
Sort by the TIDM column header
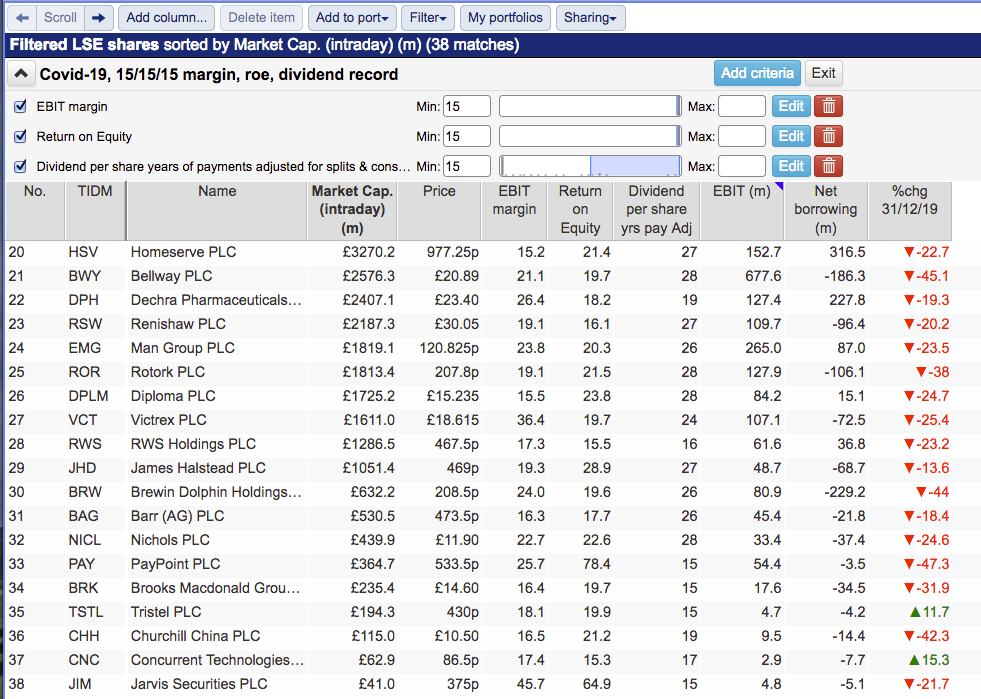pyautogui.click(x=95, y=210)
